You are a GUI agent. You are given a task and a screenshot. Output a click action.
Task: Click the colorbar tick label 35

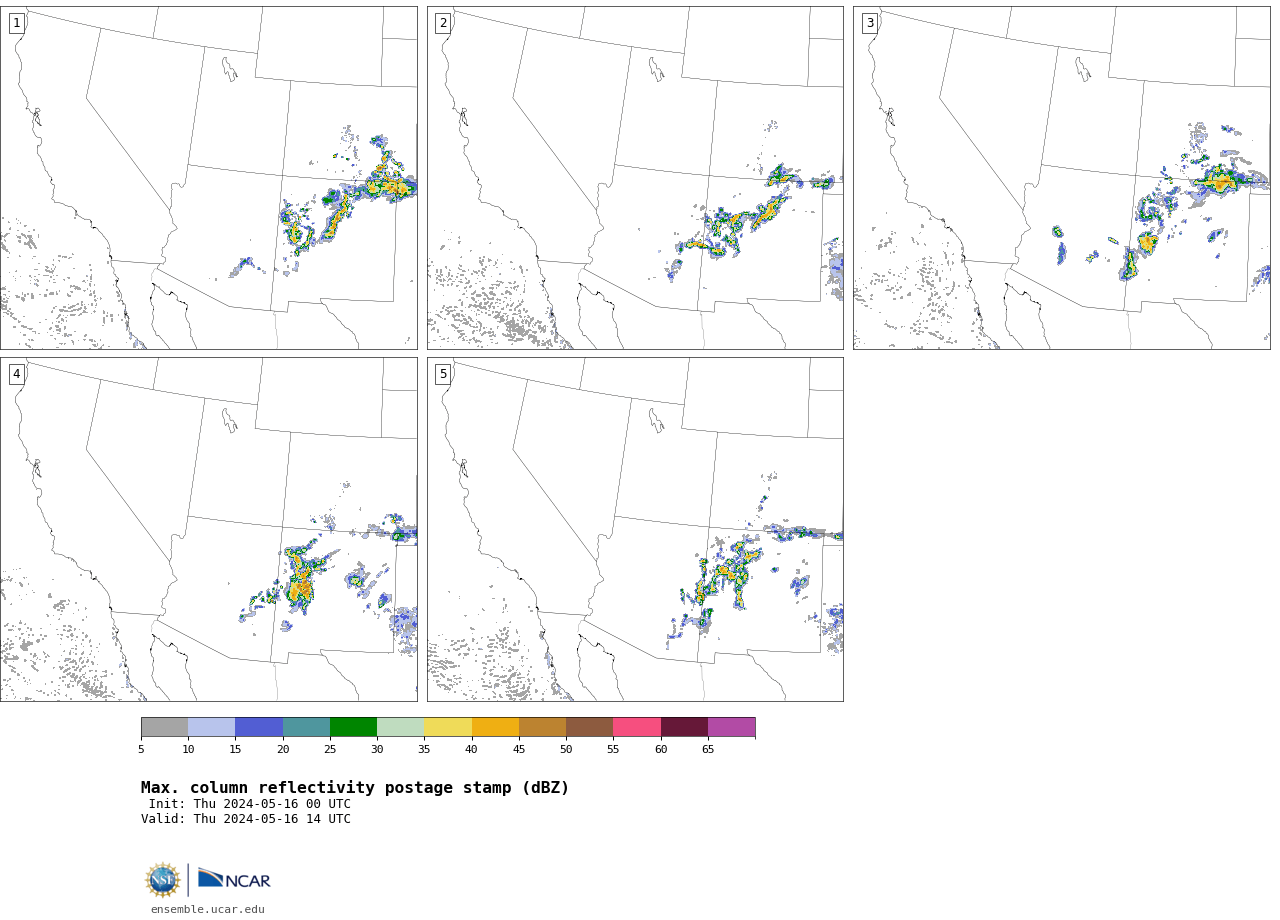tap(424, 749)
